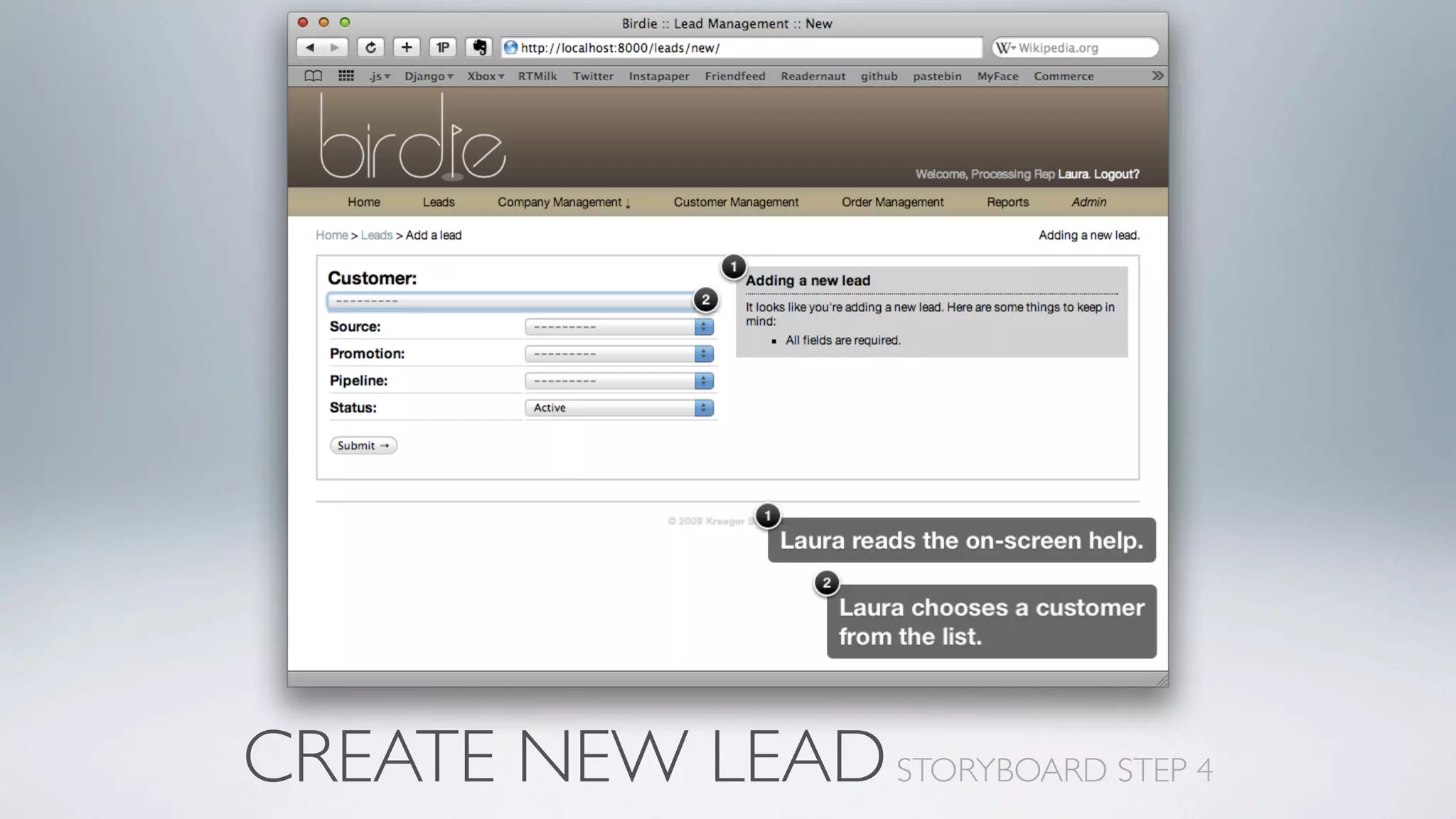Zoom the window with the green button

pyautogui.click(x=345, y=23)
